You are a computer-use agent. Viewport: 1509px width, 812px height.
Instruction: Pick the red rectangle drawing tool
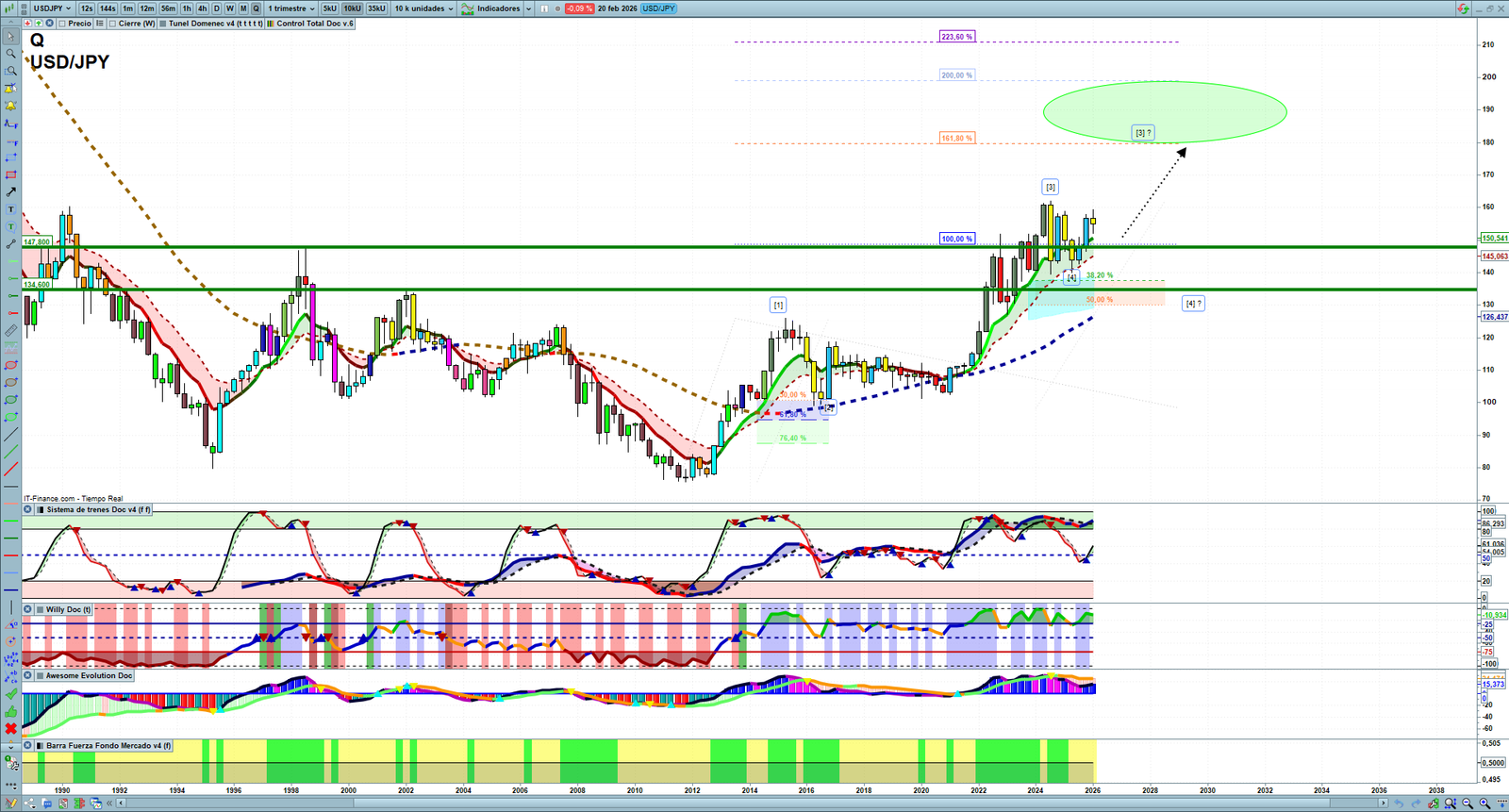(x=10, y=174)
